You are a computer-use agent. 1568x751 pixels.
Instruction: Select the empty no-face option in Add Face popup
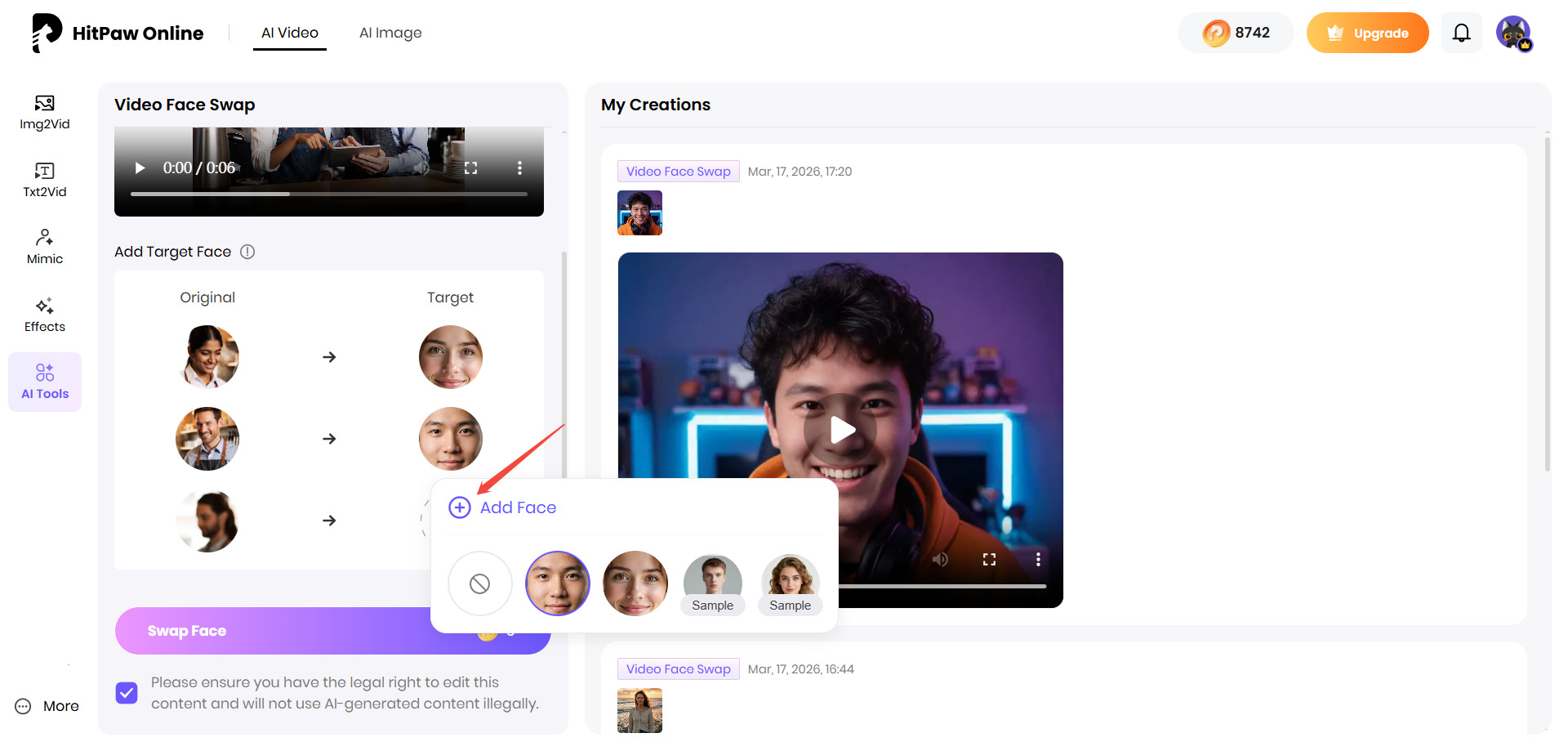(x=479, y=583)
